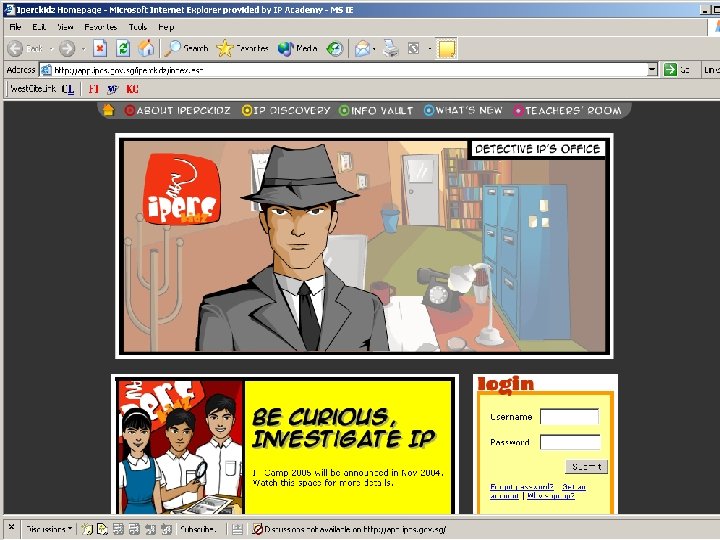
Task: Click the red FI links bar shortcut
Action: click(94, 89)
